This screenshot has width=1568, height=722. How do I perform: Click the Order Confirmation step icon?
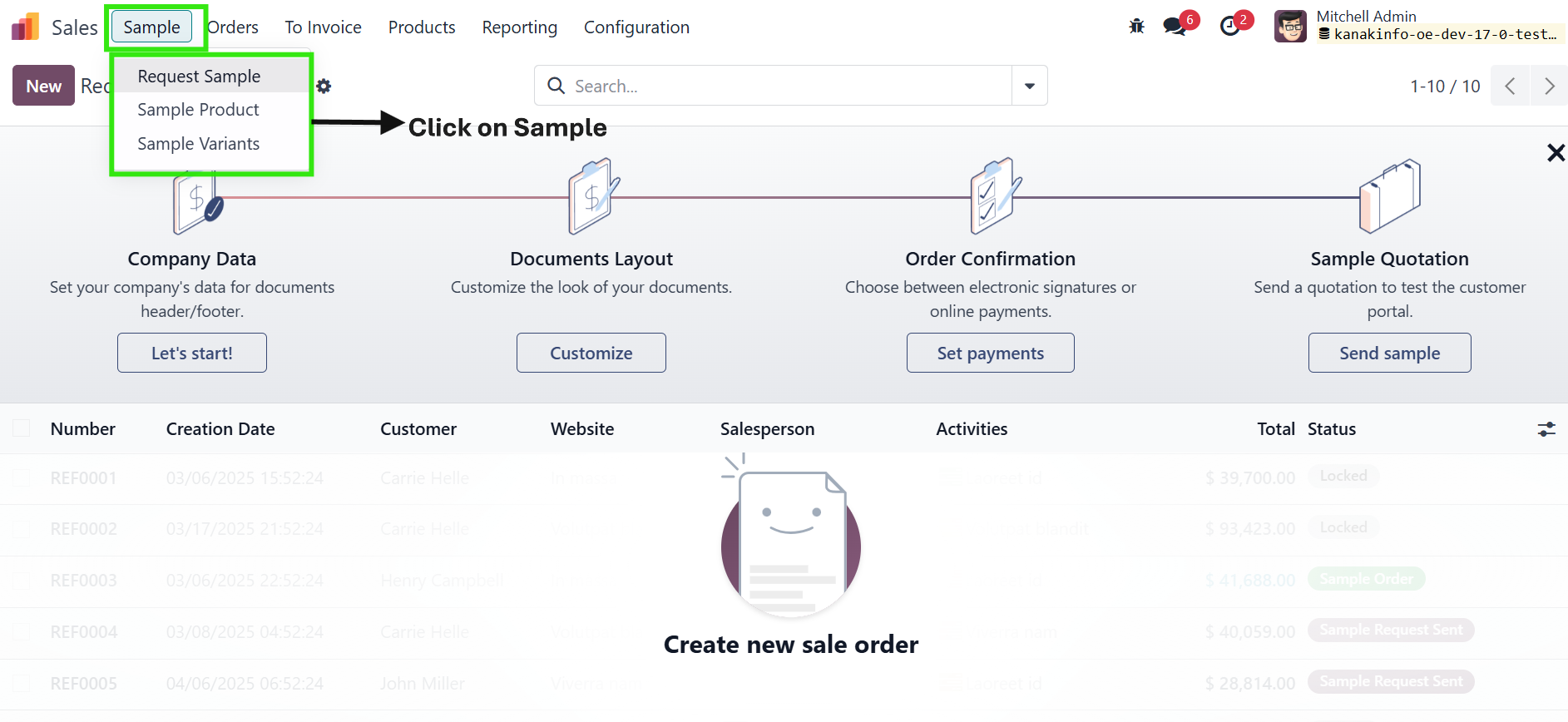click(995, 196)
